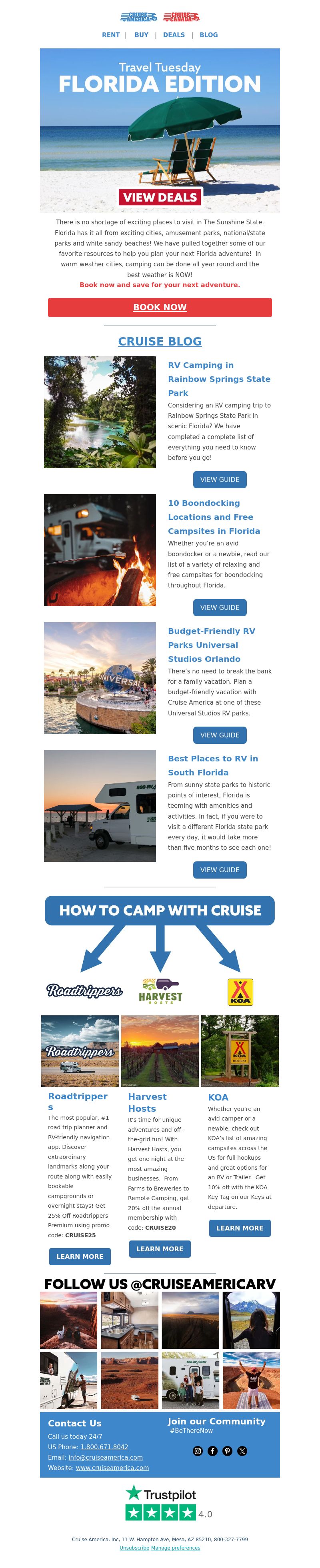320x1568 pixels.
Task: Open the RENT menu item
Action: tap(111, 35)
